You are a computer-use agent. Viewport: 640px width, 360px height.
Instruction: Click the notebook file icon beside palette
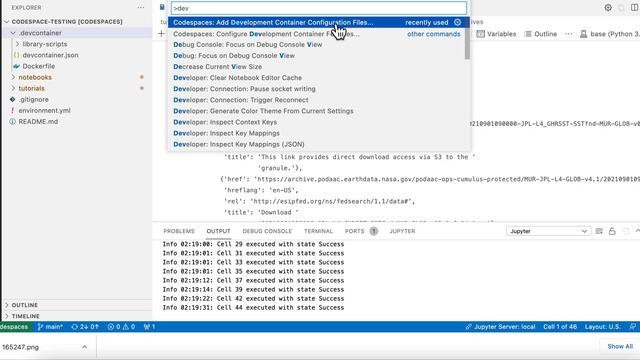tap(162, 7)
